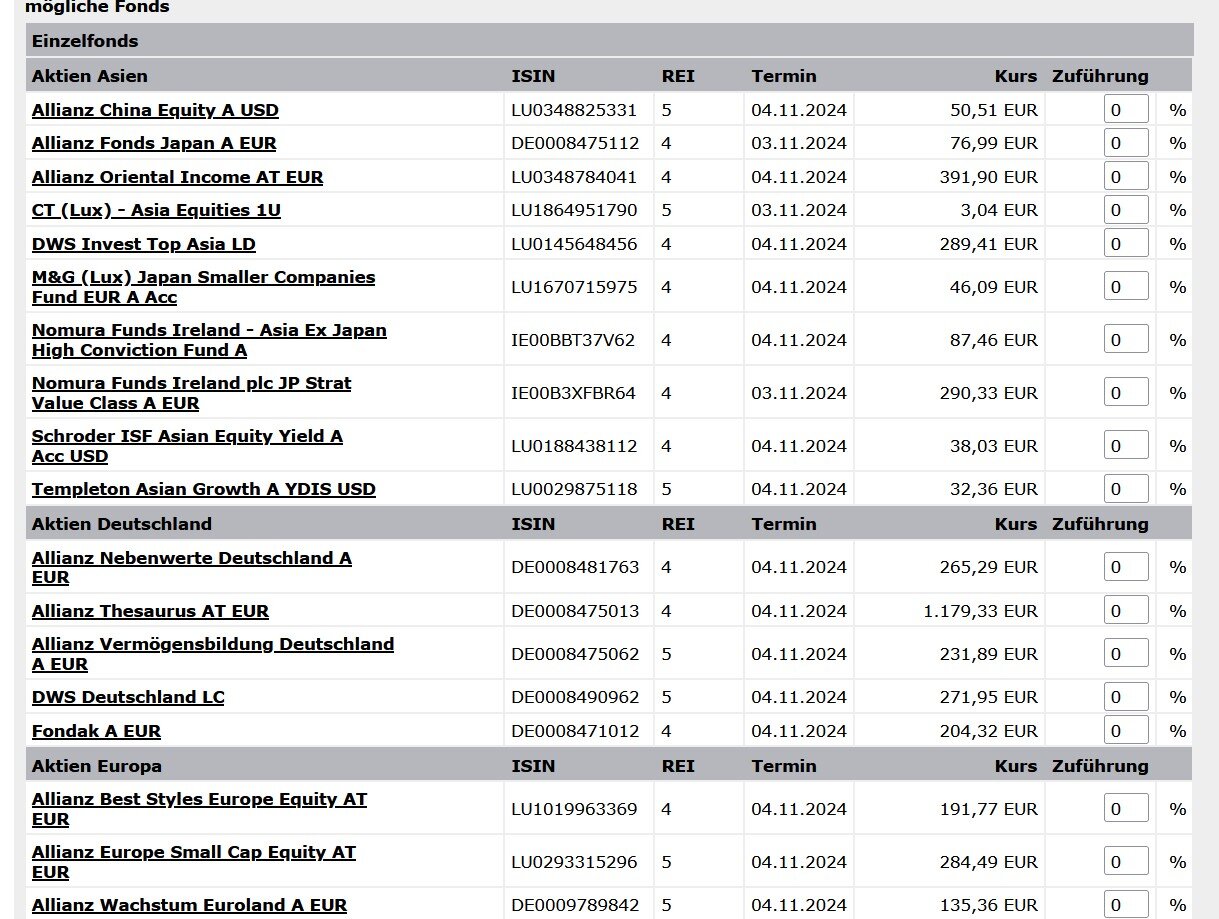Viewport: 1219px width, 919px height.
Task: Open Fondak A EUR fund link
Action: click(x=96, y=731)
